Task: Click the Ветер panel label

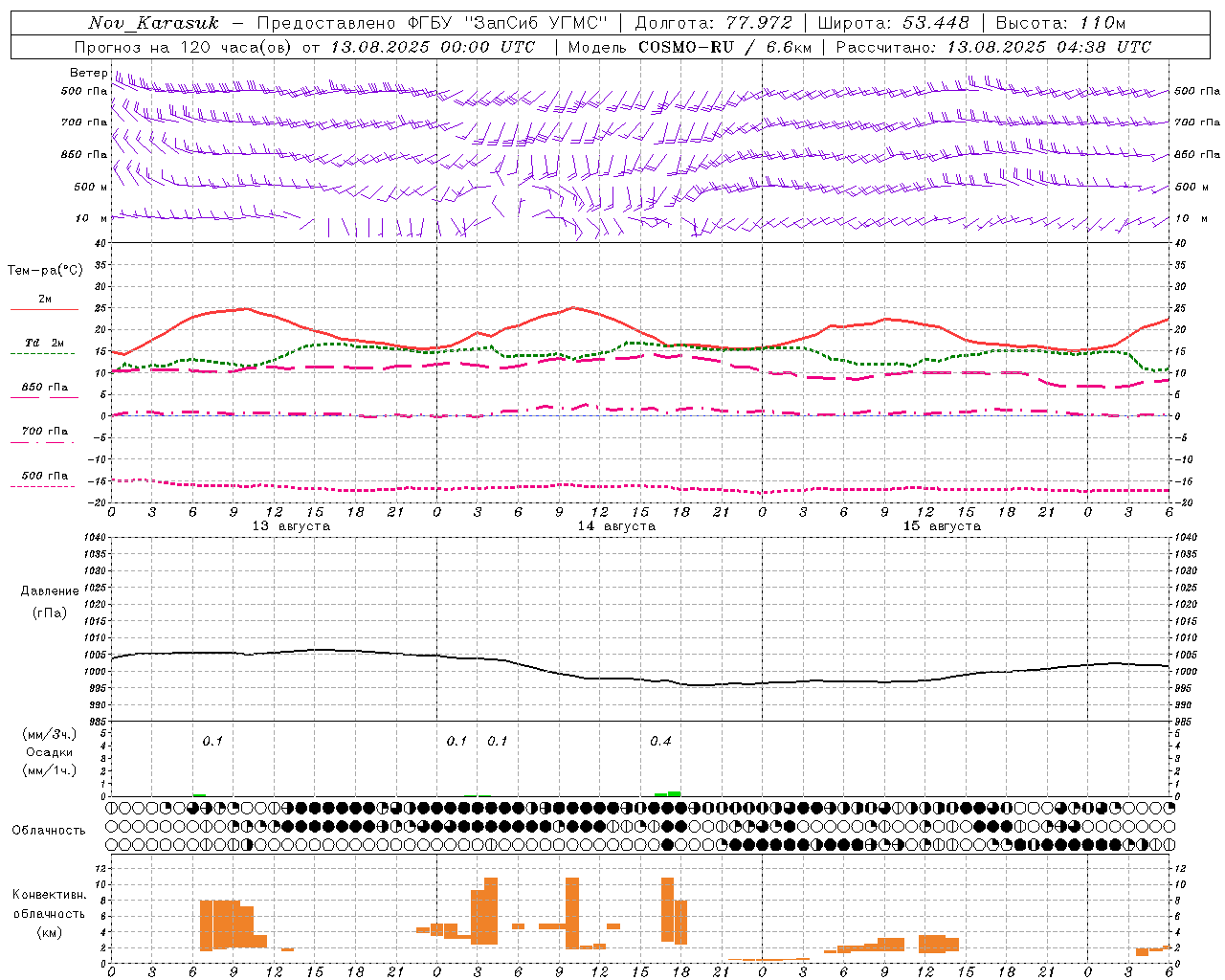Action: (88, 73)
